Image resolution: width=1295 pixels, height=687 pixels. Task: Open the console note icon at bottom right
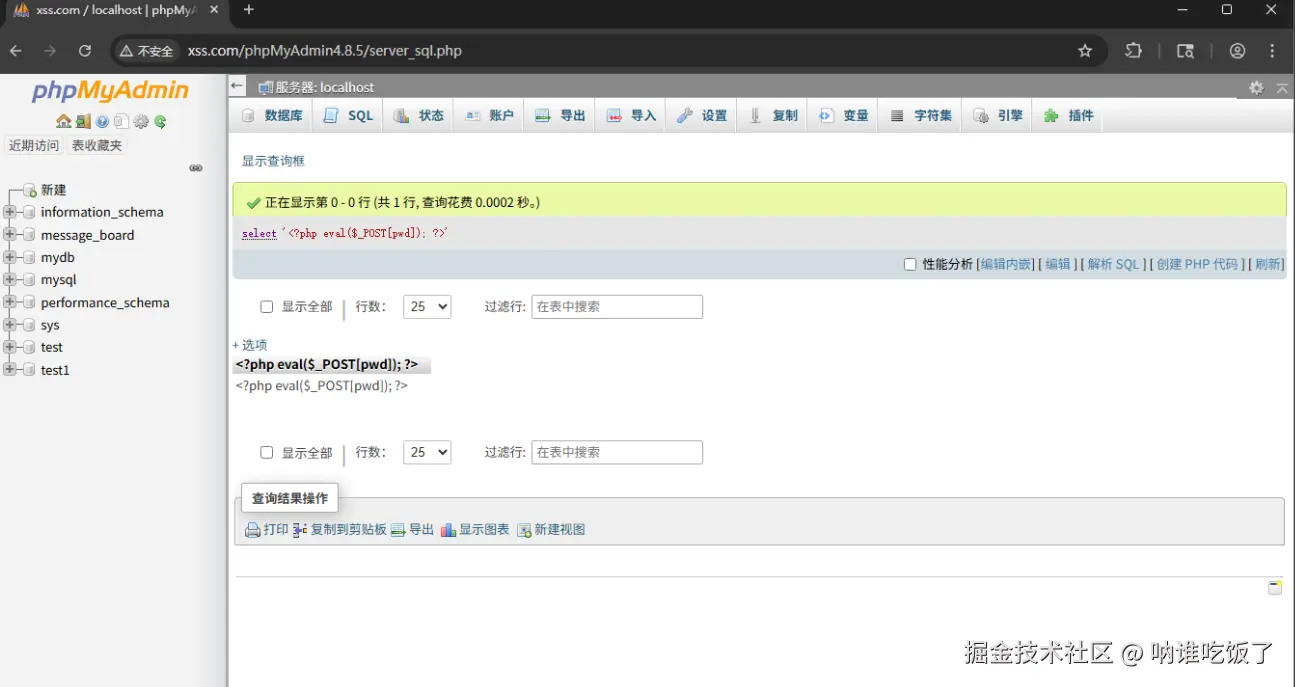point(1275,588)
